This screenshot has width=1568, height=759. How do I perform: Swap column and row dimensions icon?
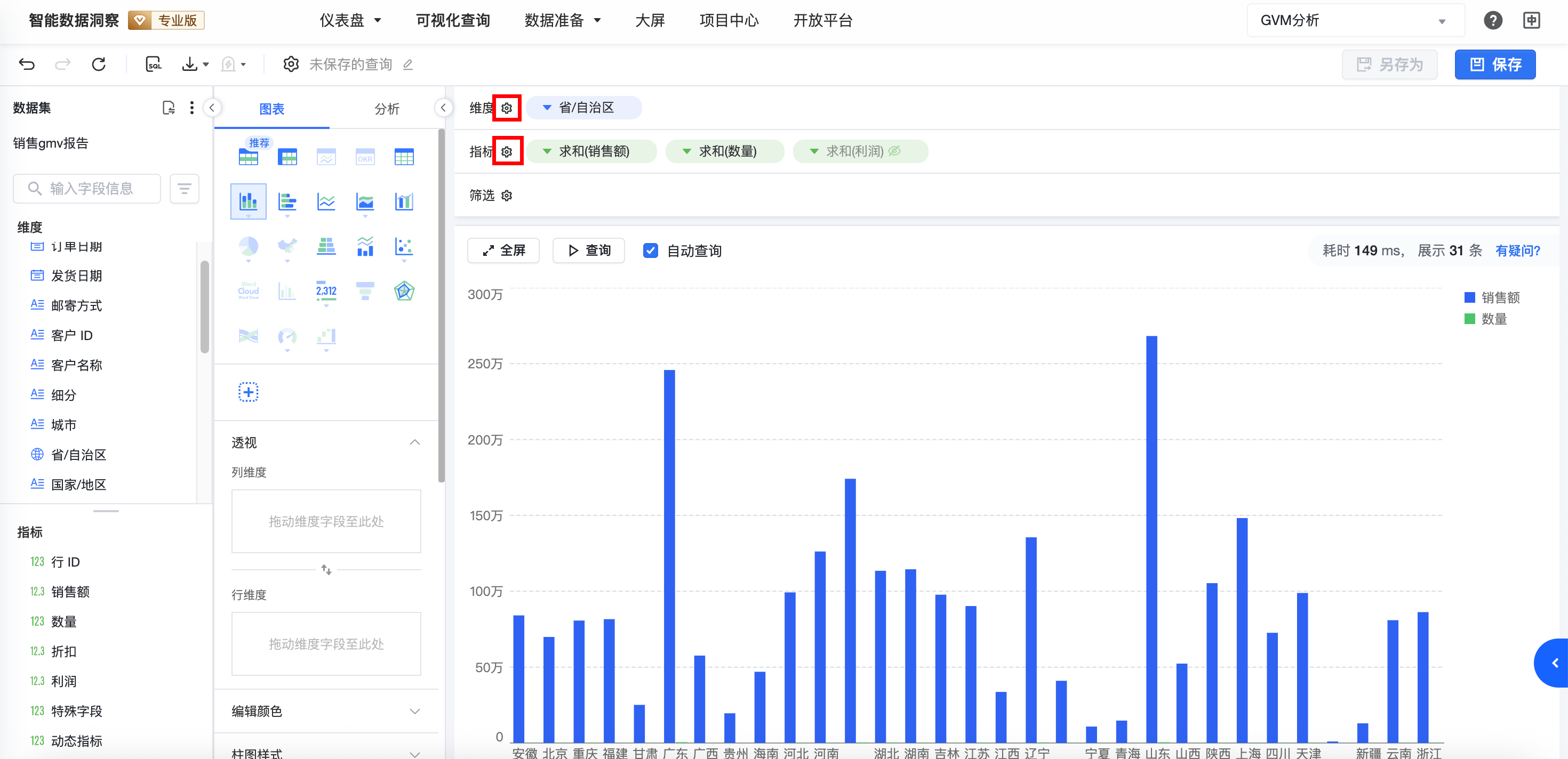point(326,570)
